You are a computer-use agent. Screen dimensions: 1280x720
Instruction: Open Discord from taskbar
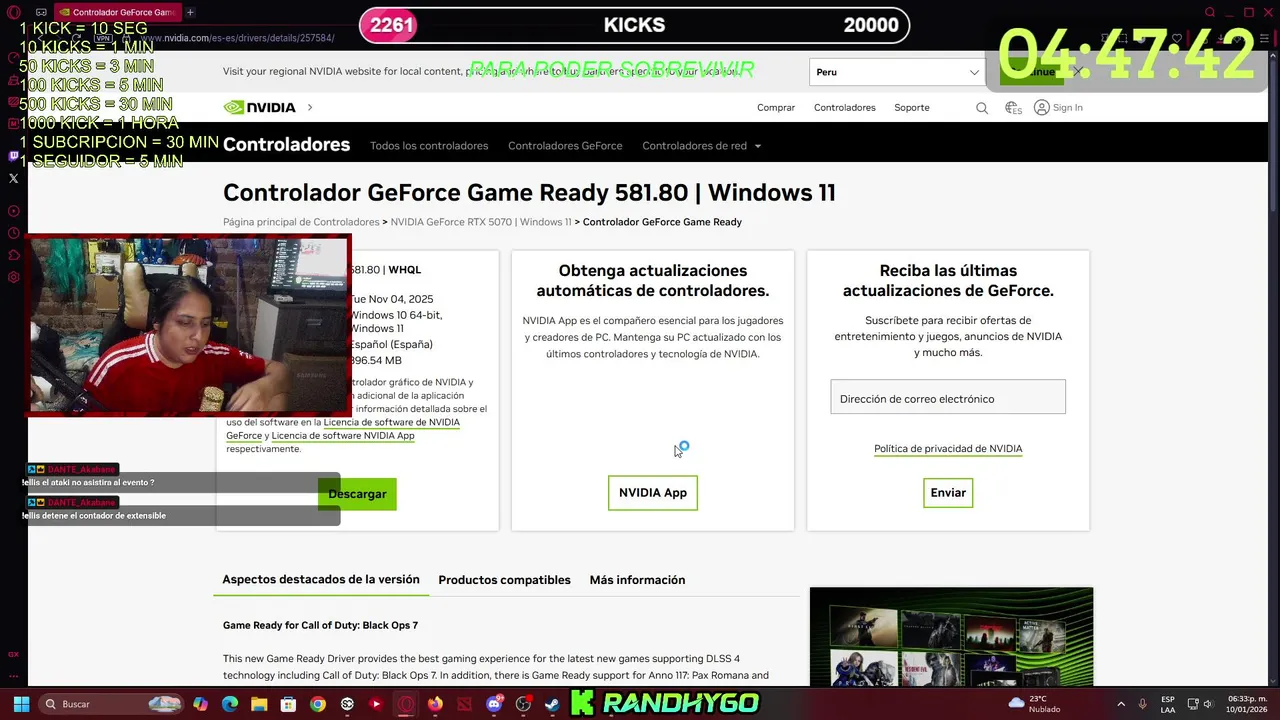tap(494, 704)
